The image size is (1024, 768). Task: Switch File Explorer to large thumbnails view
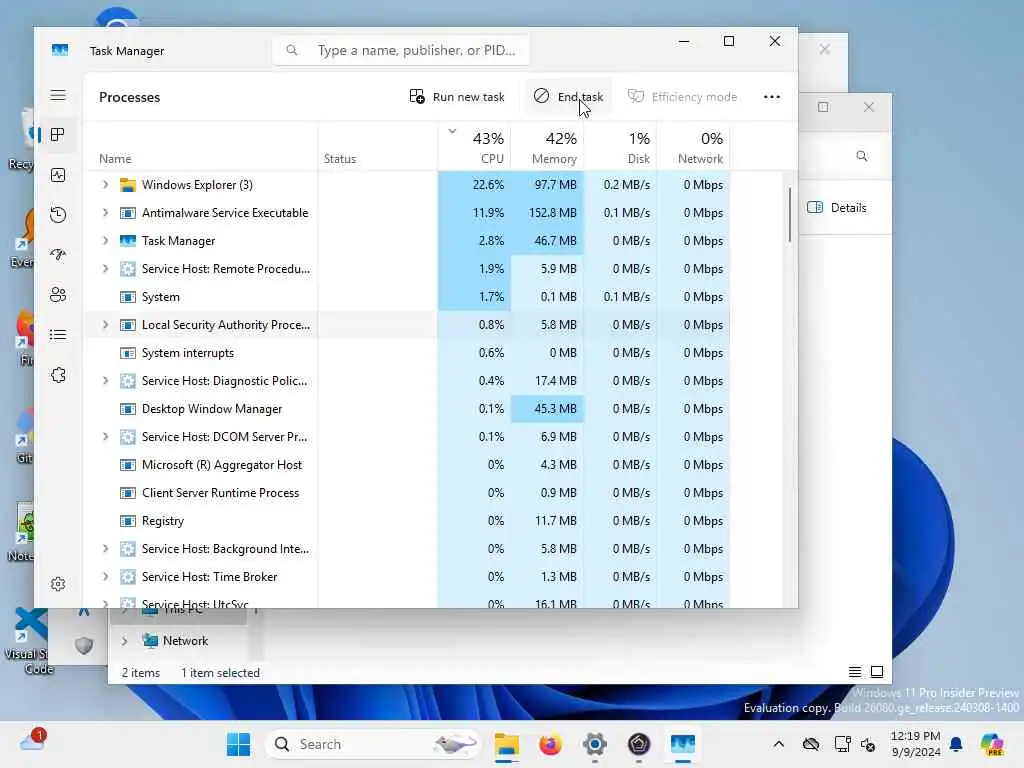877,672
